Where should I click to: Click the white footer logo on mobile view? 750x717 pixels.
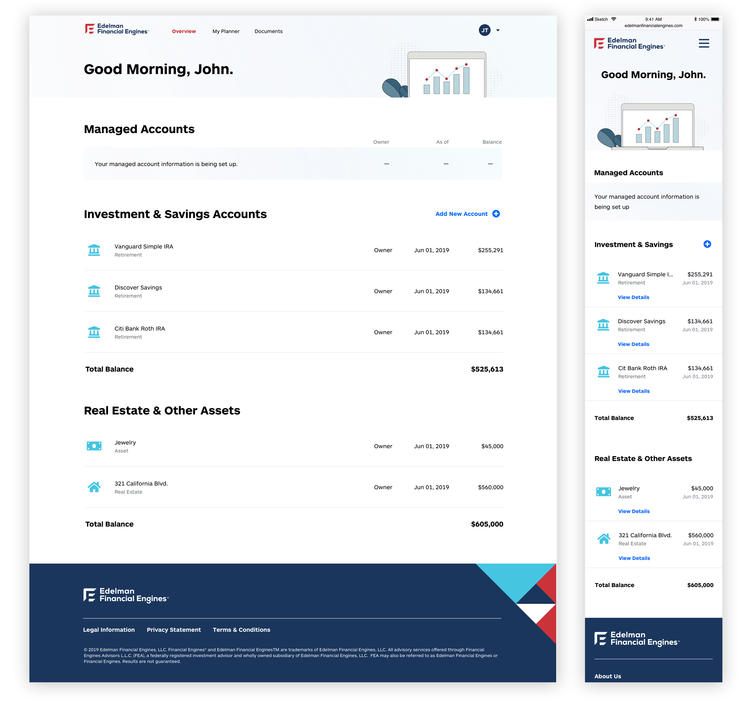(x=637, y=639)
